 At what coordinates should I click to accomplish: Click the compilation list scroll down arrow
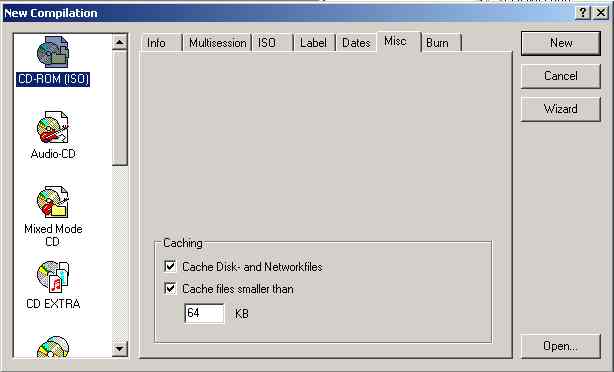click(x=120, y=349)
